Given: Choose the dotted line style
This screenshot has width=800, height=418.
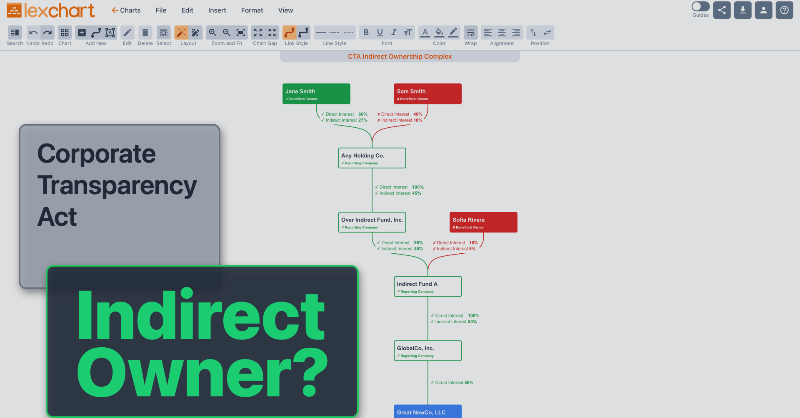Looking at the screenshot, I should (349, 33).
